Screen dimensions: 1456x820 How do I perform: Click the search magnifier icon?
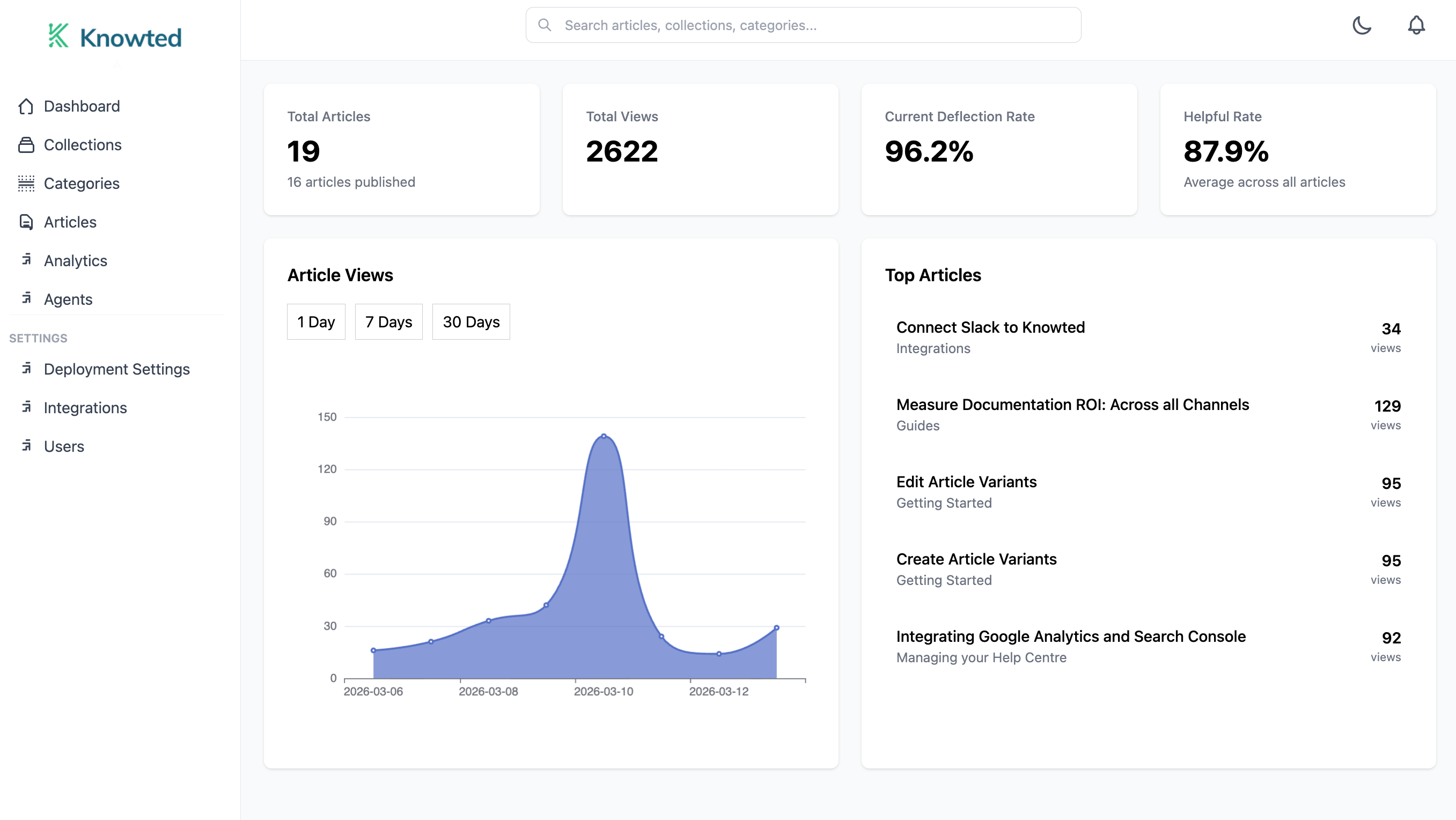pos(545,25)
